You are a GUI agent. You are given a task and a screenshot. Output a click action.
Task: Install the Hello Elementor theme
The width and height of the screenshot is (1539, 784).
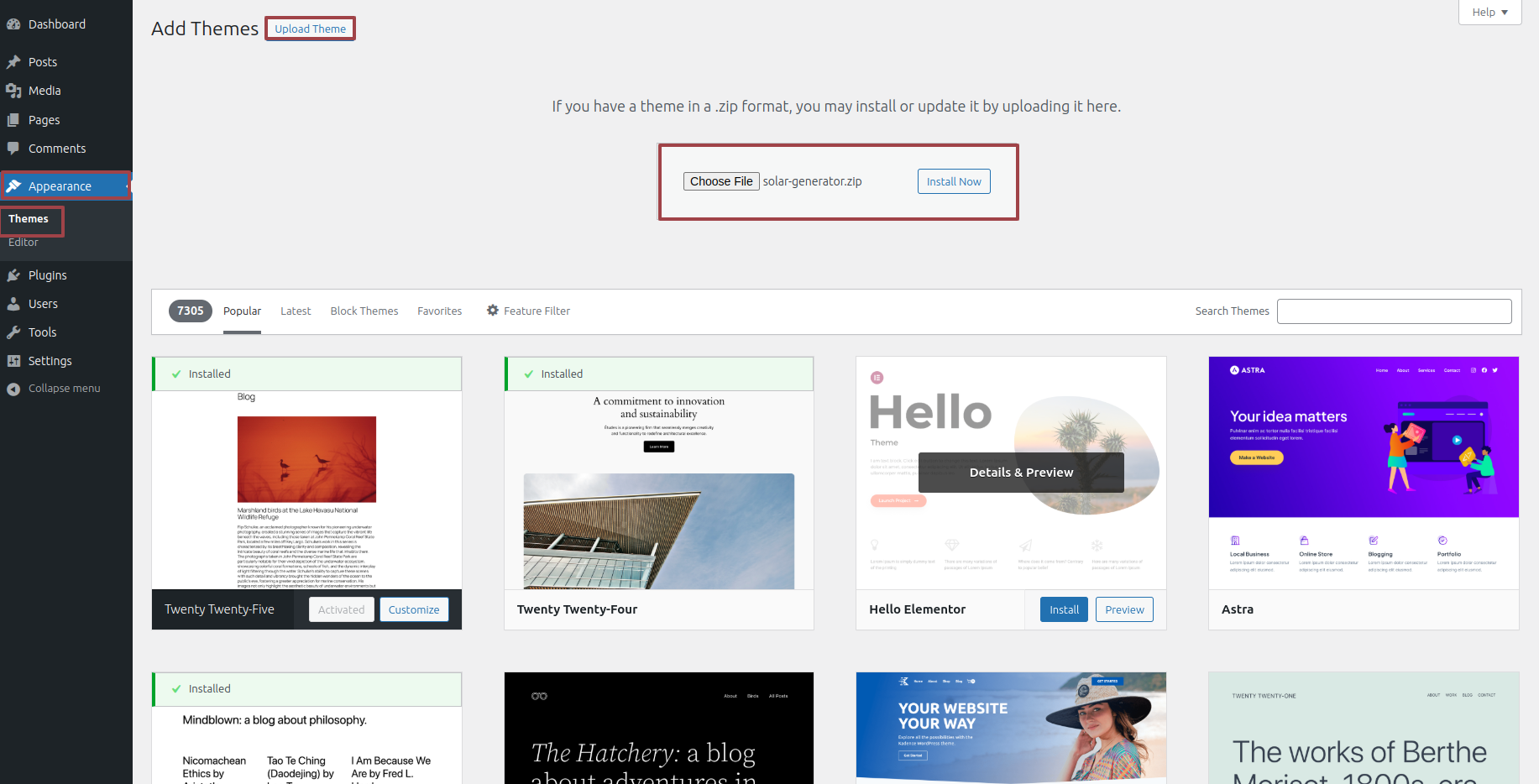pyautogui.click(x=1064, y=609)
